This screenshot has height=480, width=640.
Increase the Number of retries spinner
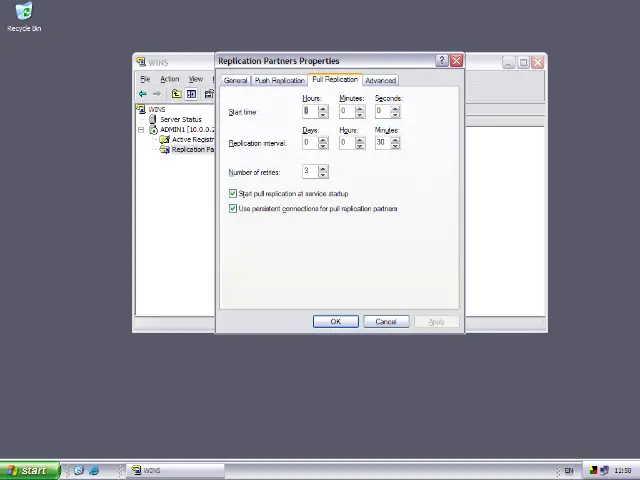tap(322, 169)
